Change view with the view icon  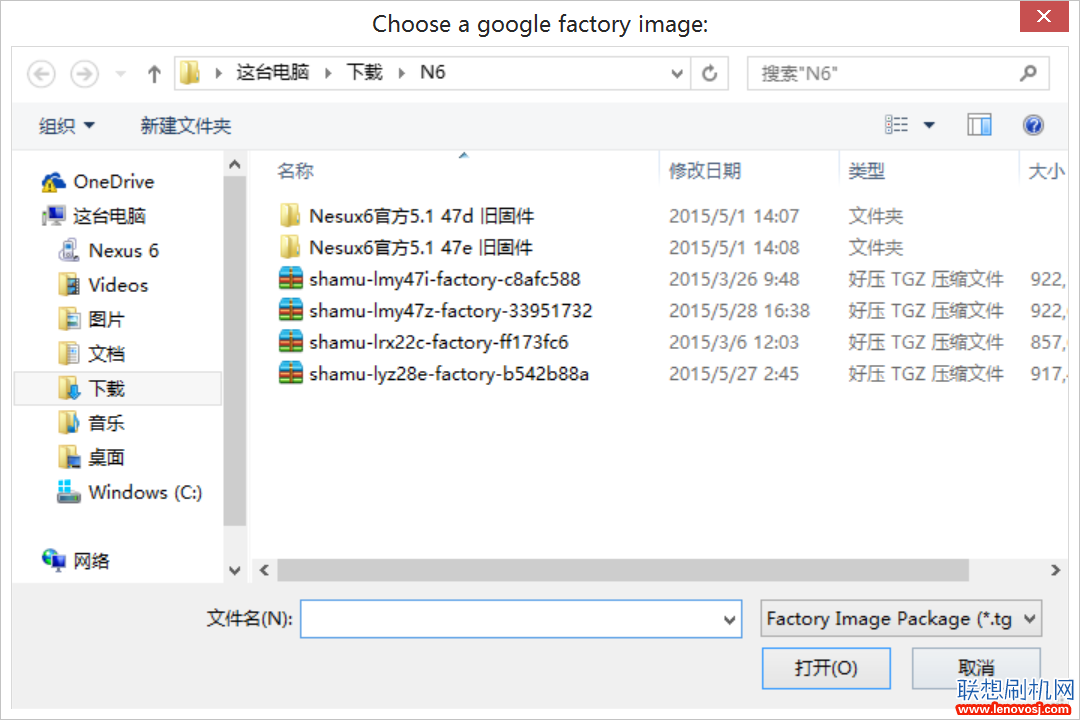[896, 125]
